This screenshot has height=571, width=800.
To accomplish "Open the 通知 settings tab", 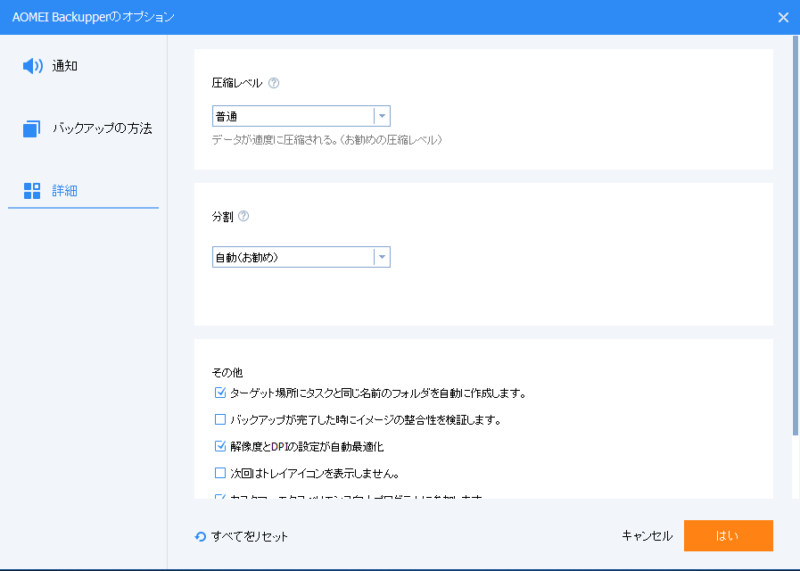I will (x=65, y=66).
